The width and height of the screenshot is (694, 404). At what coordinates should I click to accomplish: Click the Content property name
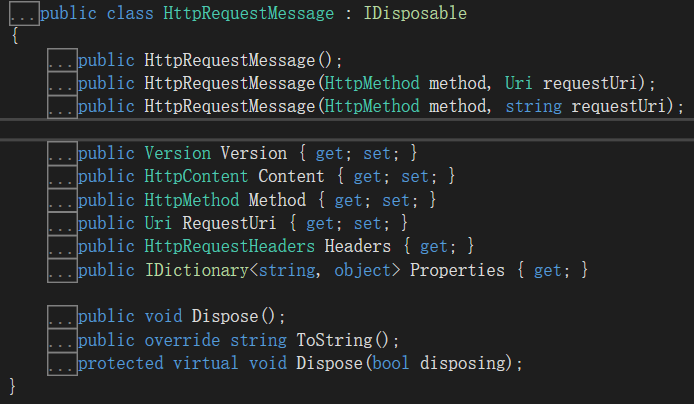coord(291,176)
